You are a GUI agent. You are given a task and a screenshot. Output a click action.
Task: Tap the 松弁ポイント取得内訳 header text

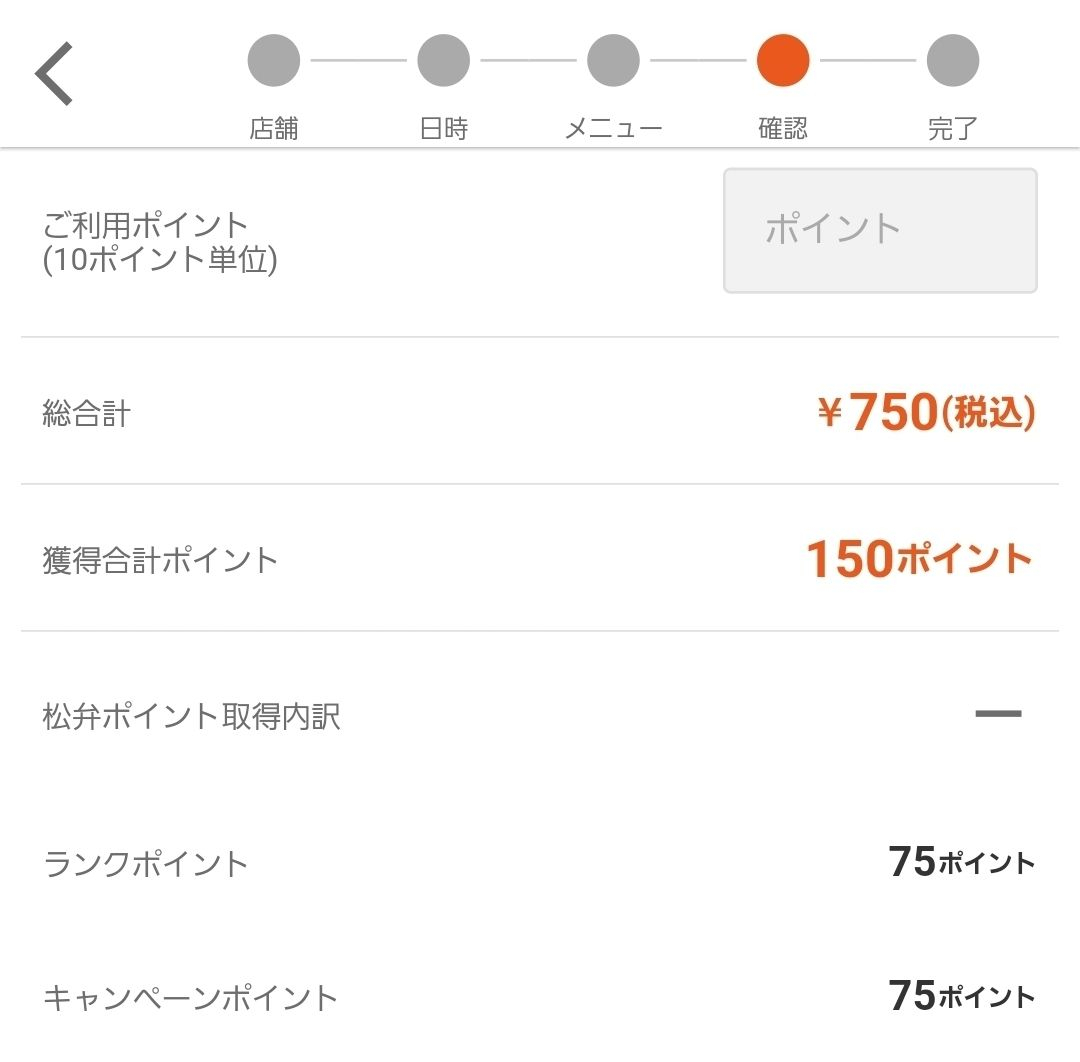(192, 717)
